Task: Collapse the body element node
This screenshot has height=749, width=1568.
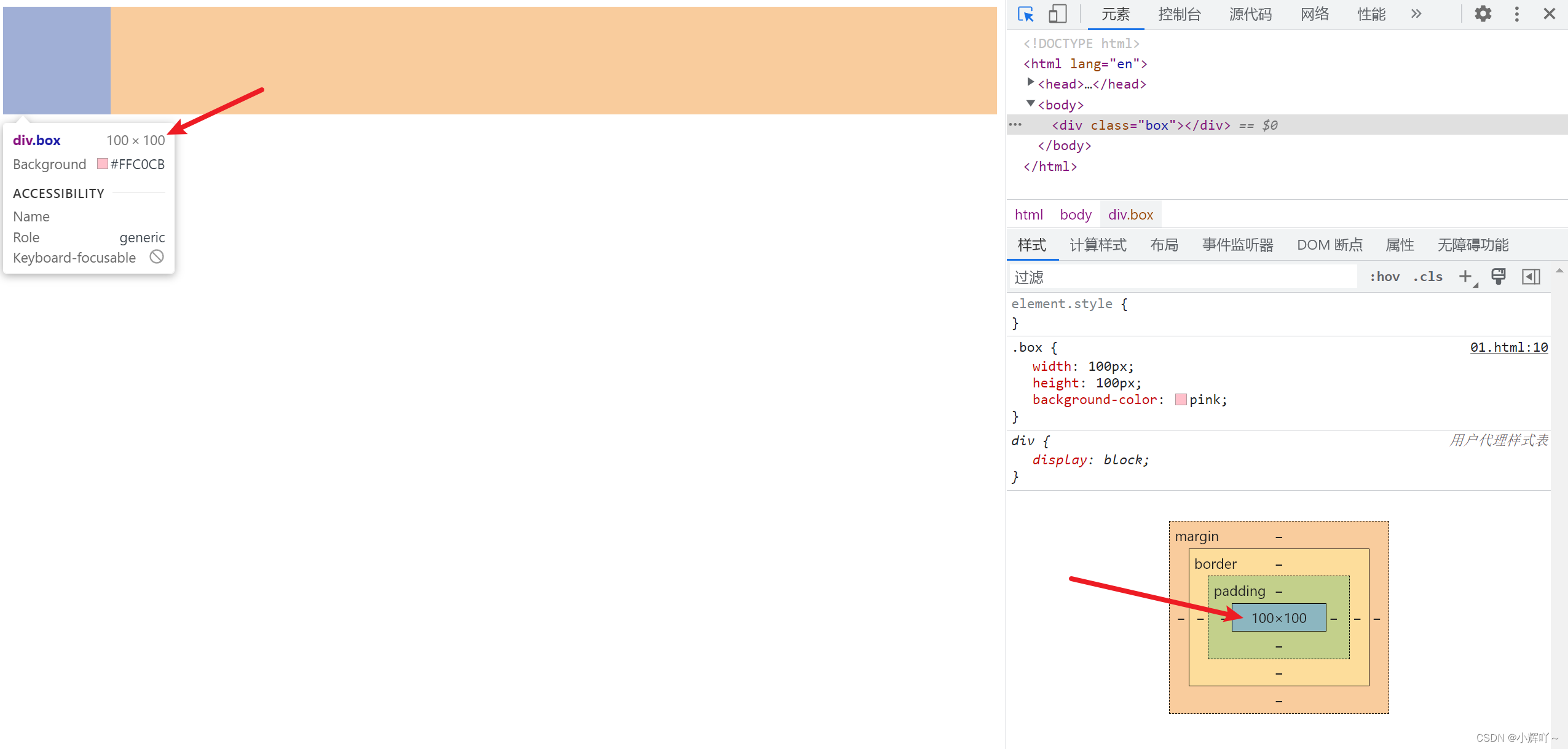Action: tap(1031, 103)
